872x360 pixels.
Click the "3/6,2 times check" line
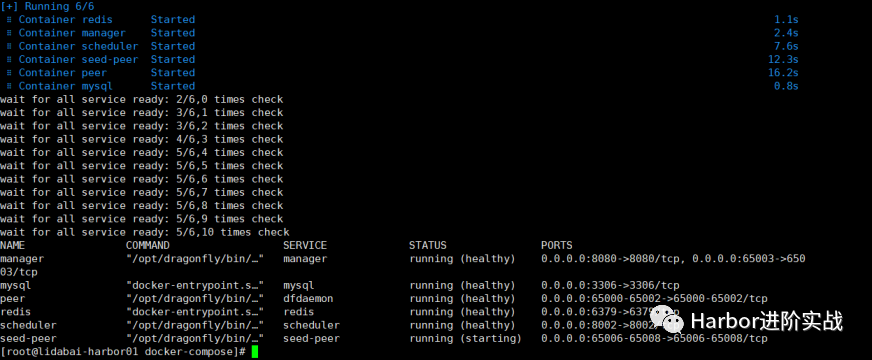pos(142,126)
